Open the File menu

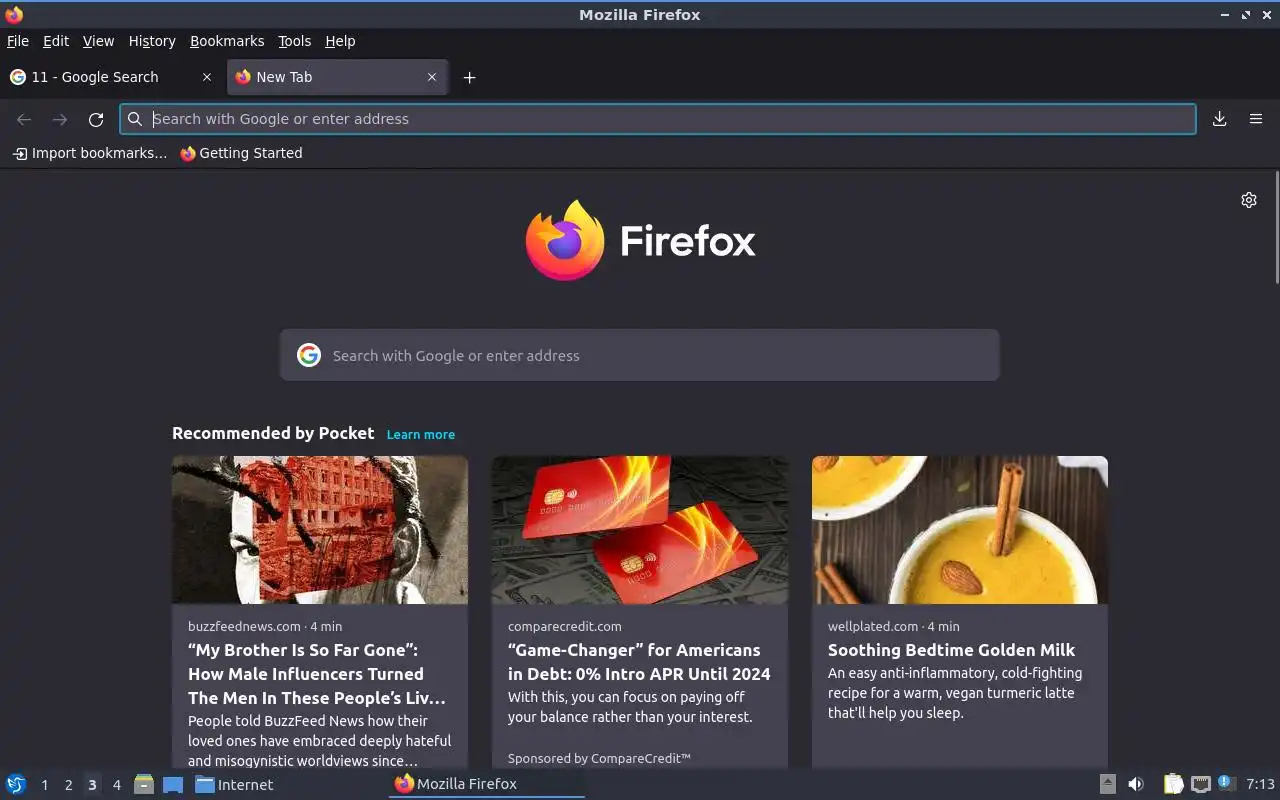click(x=18, y=41)
